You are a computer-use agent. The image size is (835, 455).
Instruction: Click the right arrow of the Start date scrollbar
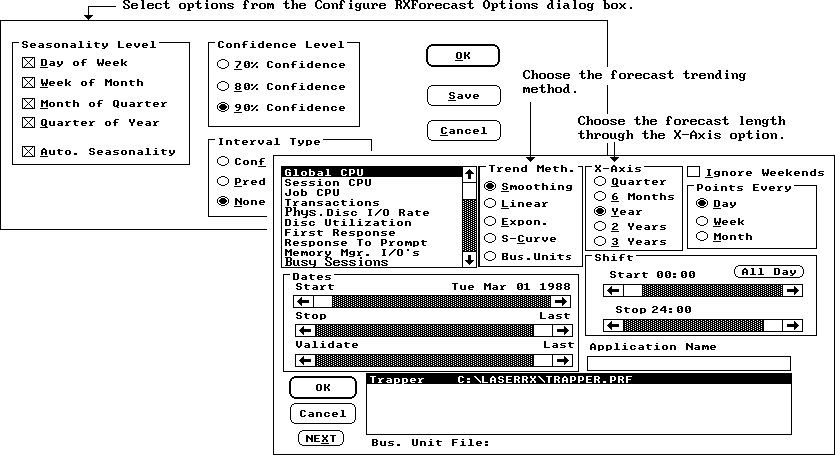pyautogui.click(x=561, y=301)
